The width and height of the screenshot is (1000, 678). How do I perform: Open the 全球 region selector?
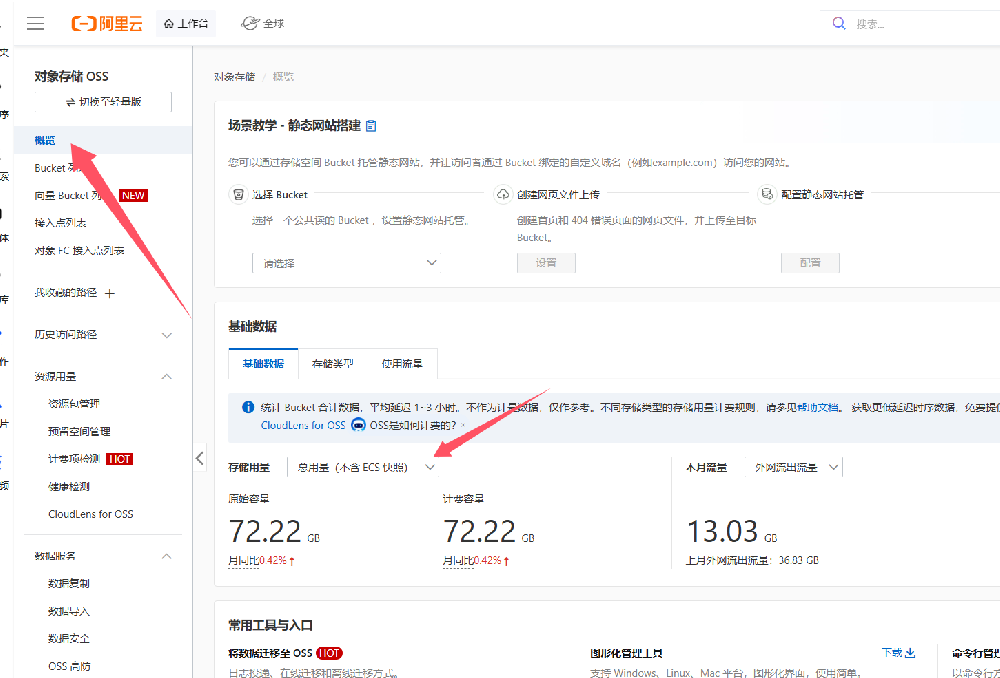(263, 24)
